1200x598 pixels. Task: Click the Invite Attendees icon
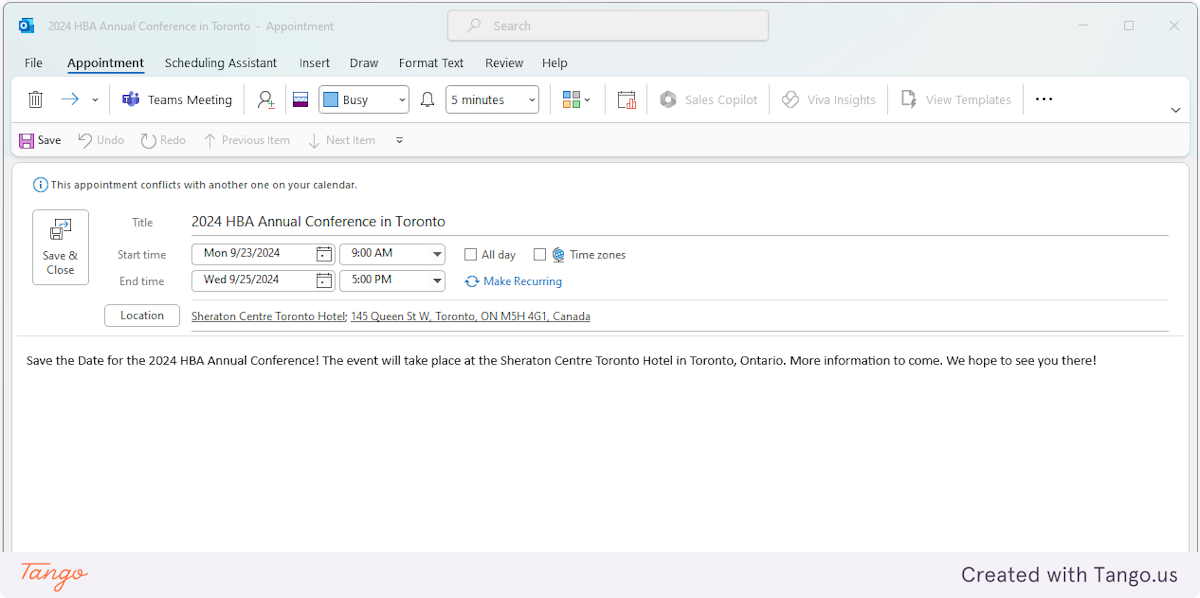266,100
